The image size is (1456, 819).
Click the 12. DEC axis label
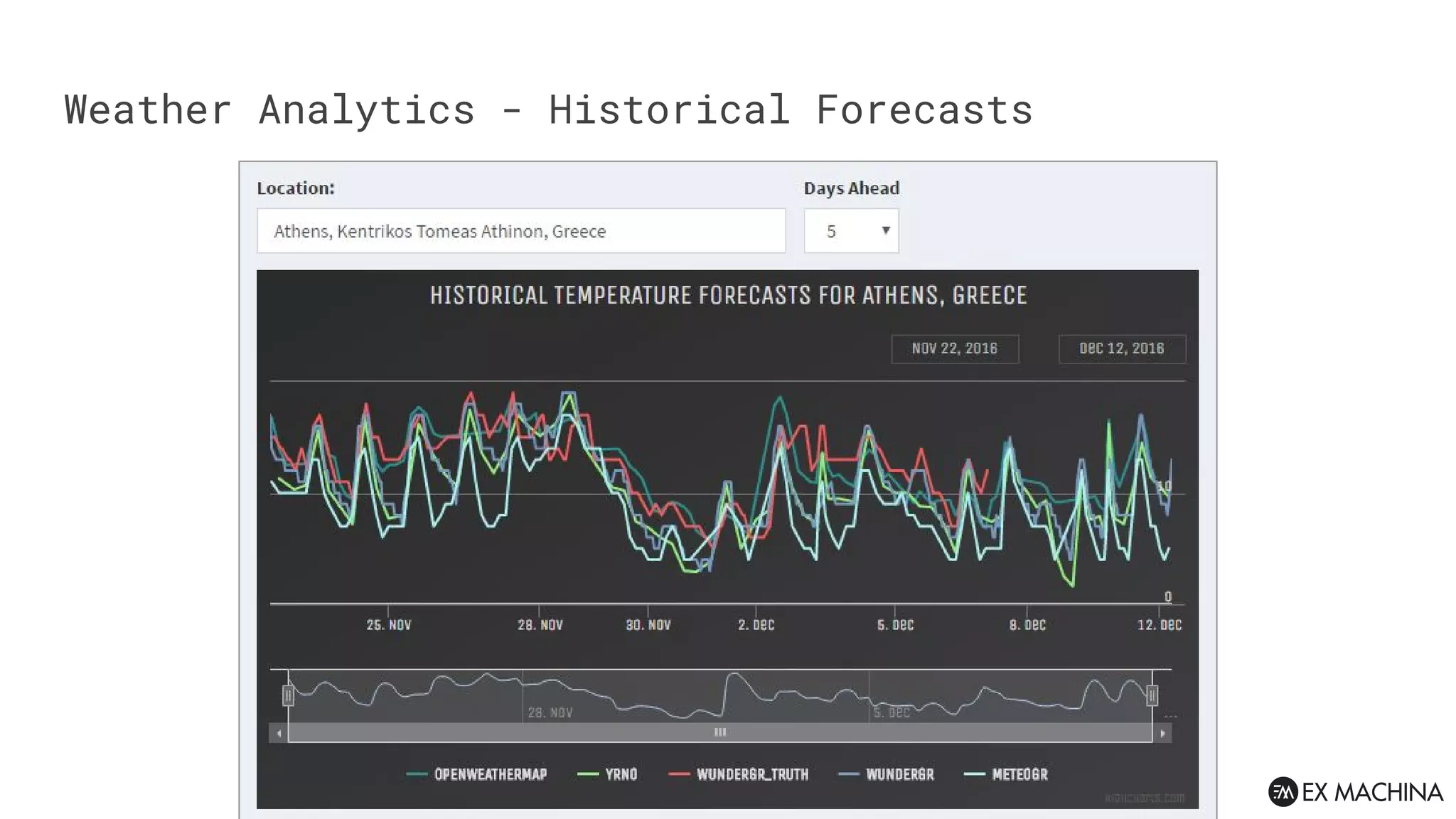pyautogui.click(x=1160, y=625)
